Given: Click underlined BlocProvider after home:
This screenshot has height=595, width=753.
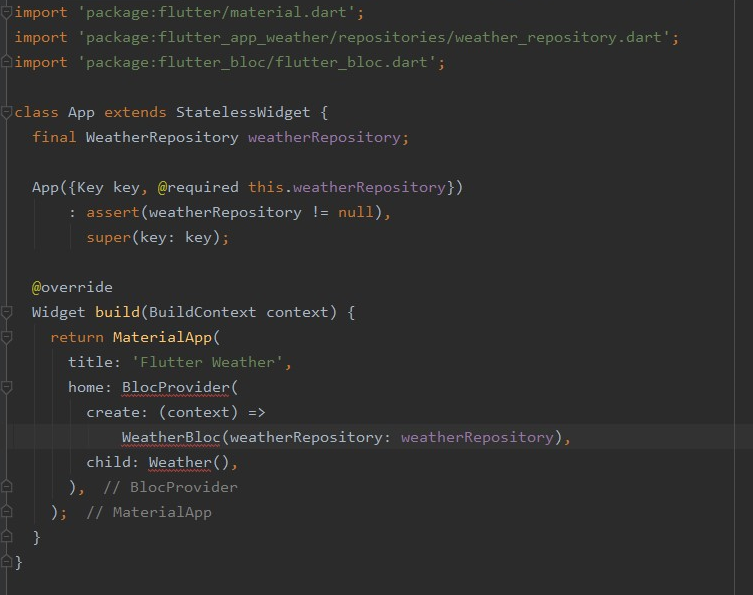Looking at the screenshot, I should pyautogui.click(x=175, y=387).
